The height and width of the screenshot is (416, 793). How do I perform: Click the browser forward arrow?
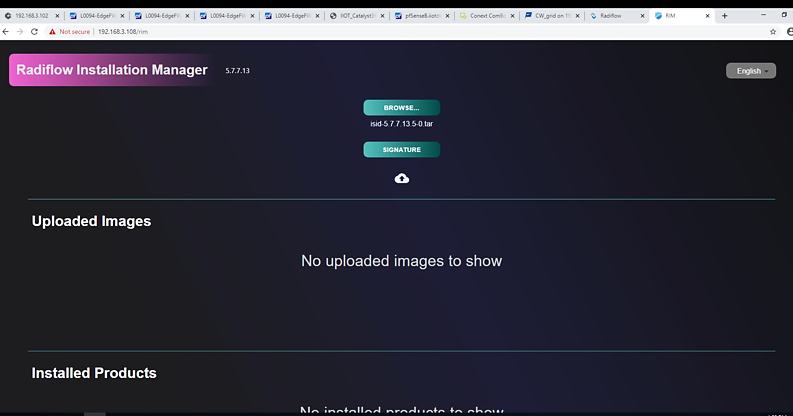(20, 31)
